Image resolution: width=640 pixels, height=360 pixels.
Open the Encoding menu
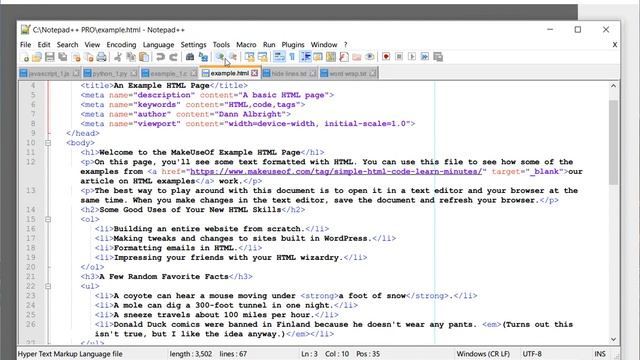click(x=121, y=45)
